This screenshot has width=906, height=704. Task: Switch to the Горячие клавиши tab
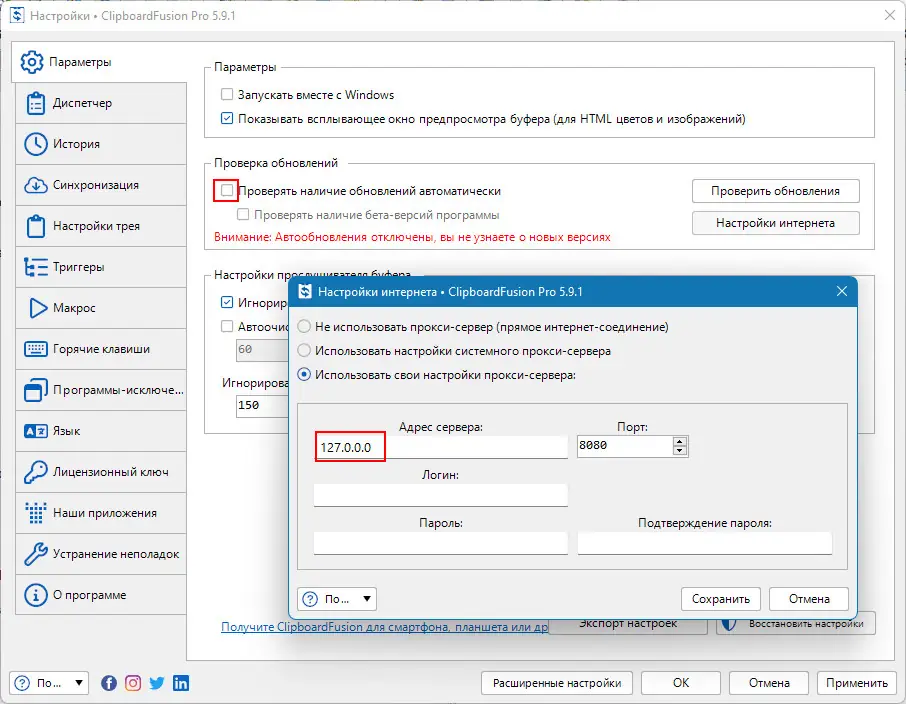(101, 349)
